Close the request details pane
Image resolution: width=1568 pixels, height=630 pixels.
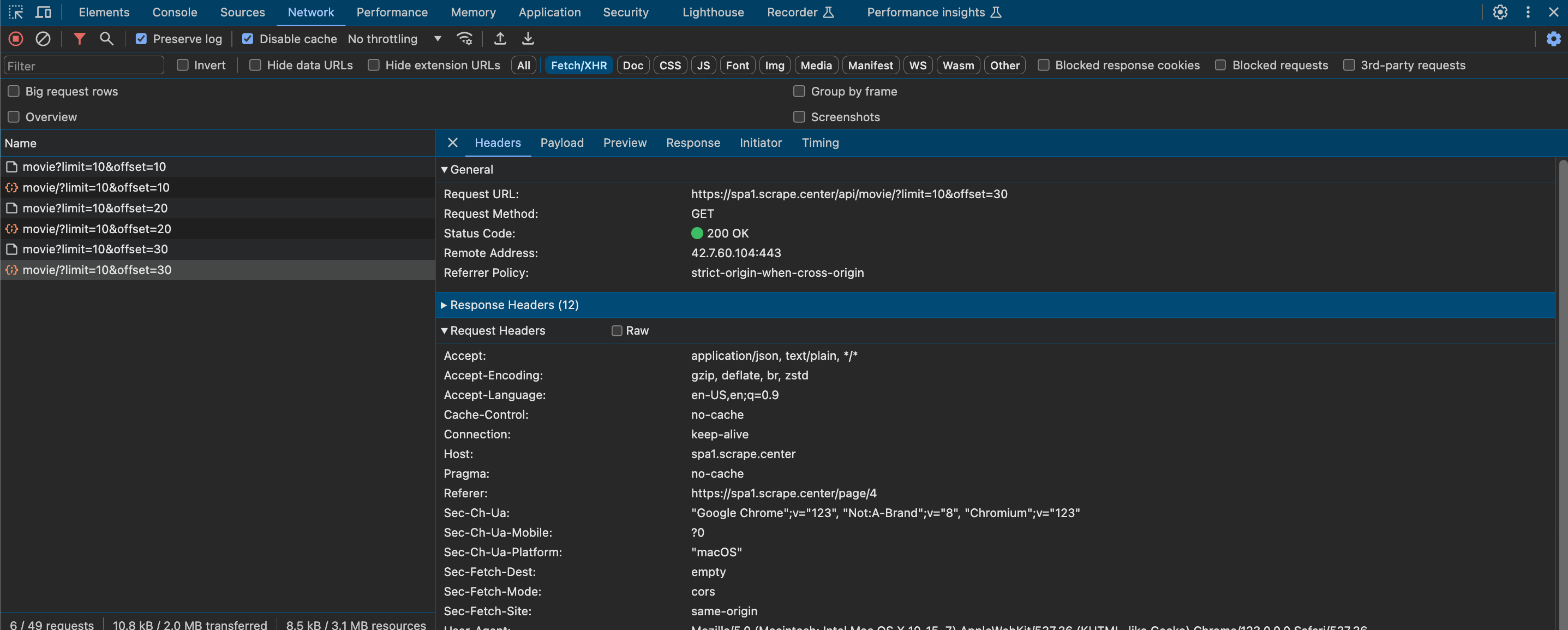click(452, 142)
